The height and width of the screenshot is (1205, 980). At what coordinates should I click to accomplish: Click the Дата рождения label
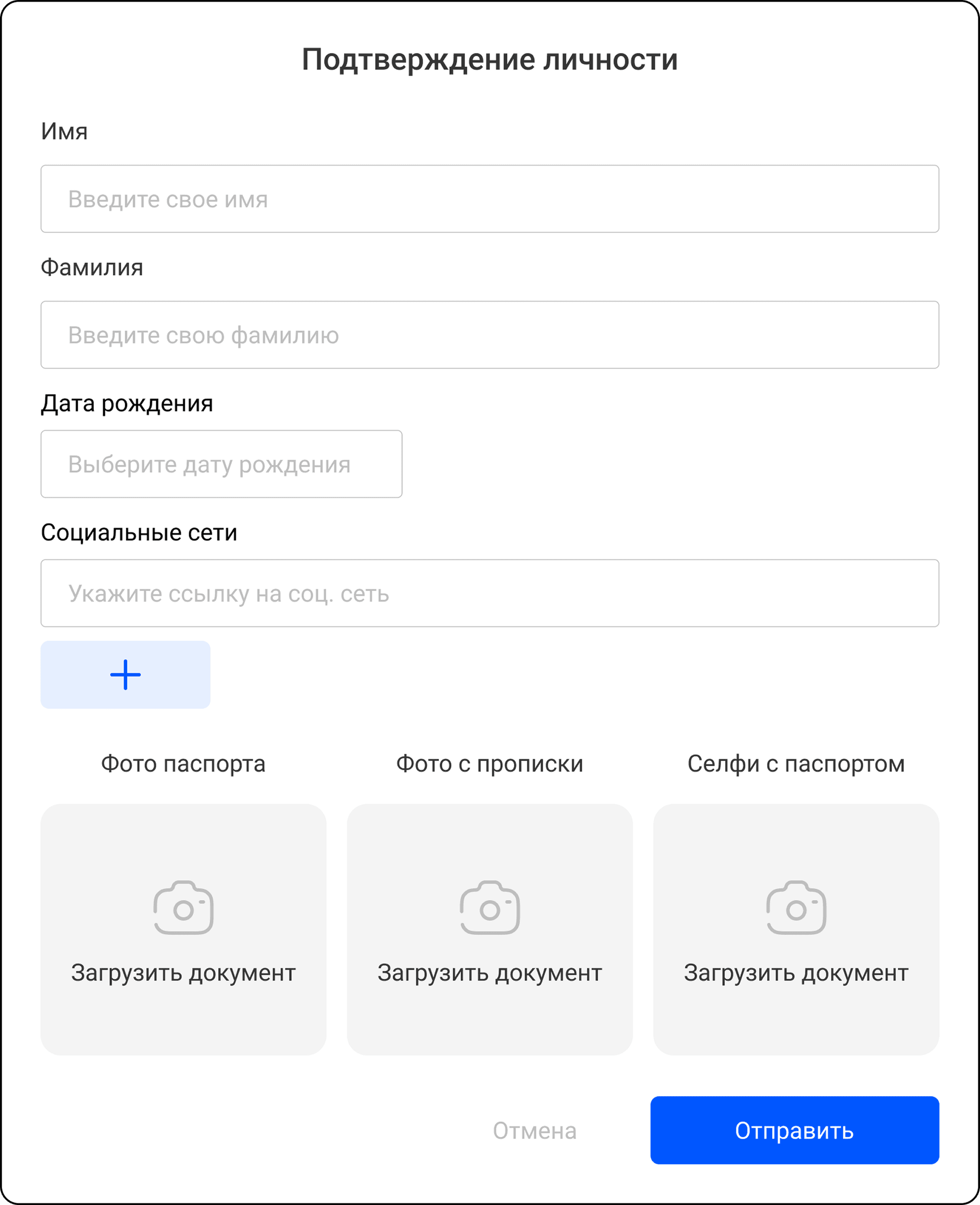tap(127, 404)
